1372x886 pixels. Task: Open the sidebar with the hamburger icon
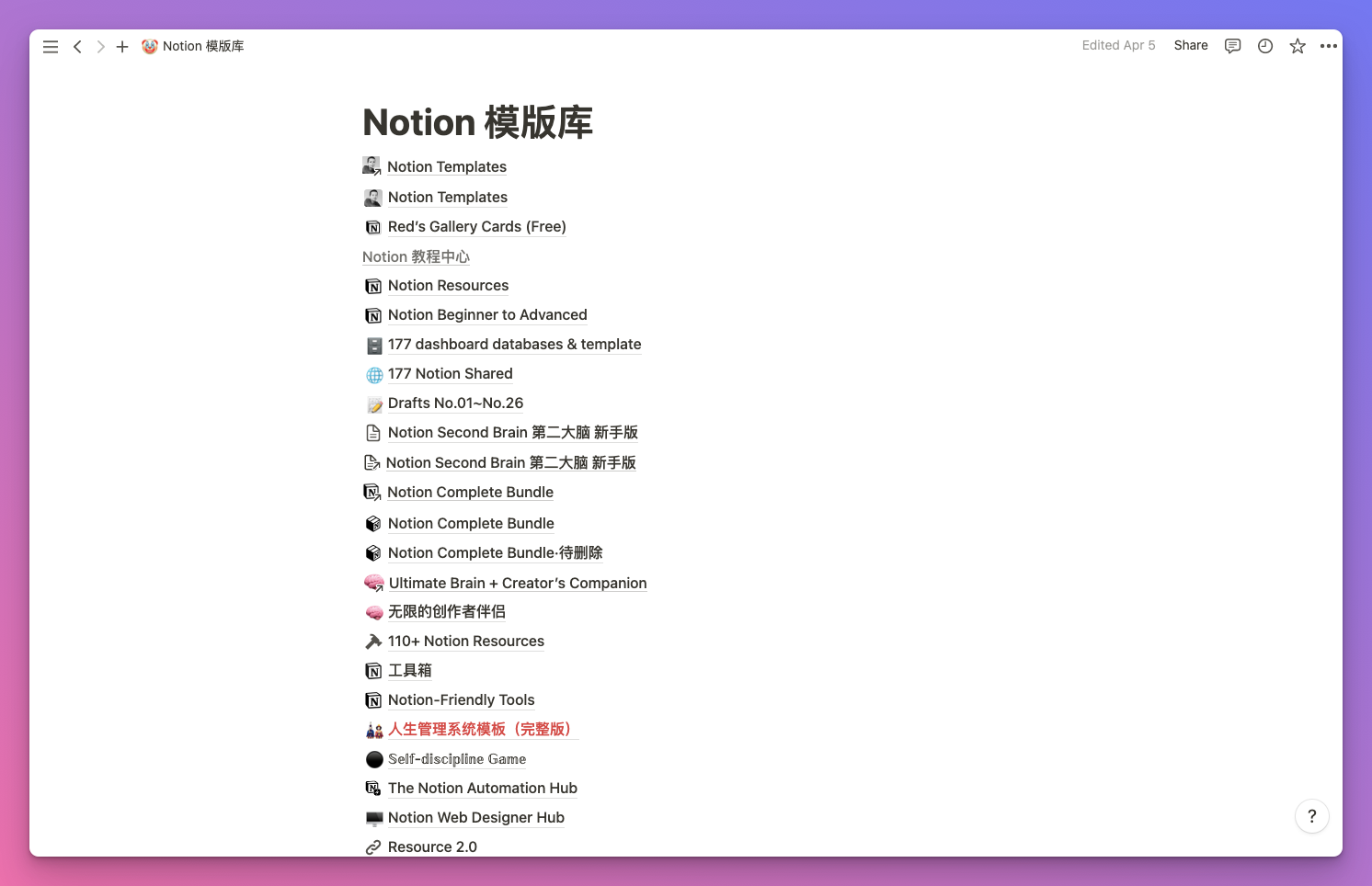(x=51, y=46)
